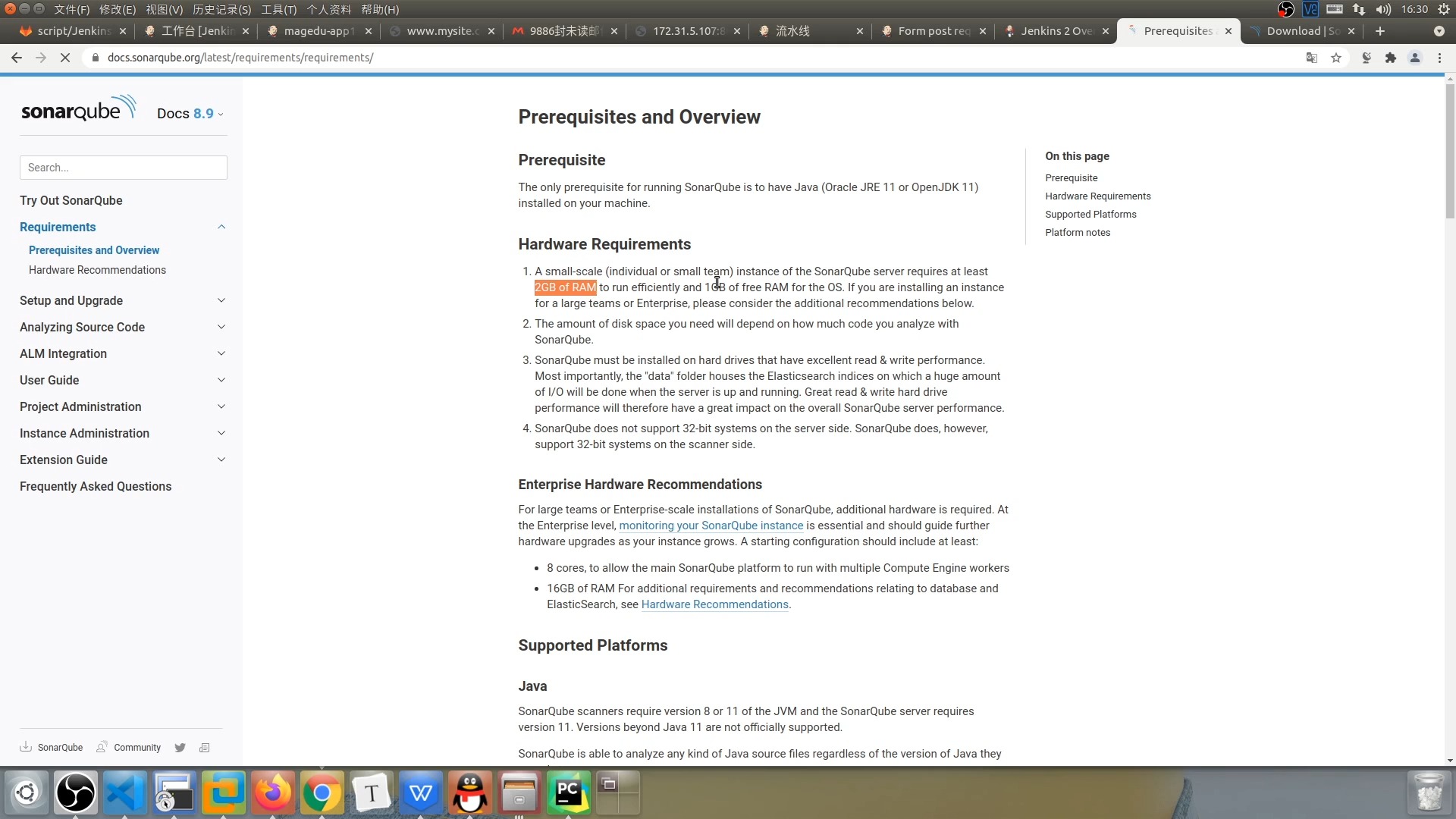The image size is (1456, 819).
Task: Open the tab search dropdown arrow
Action: tap(1439, 31)
